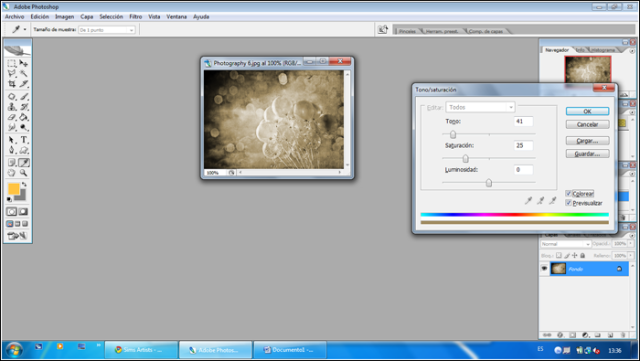The height and width of the screenshot is (361, 640).
Task: Toggle the Previsualizar checkbox
Action: click(x=568, y=203)
